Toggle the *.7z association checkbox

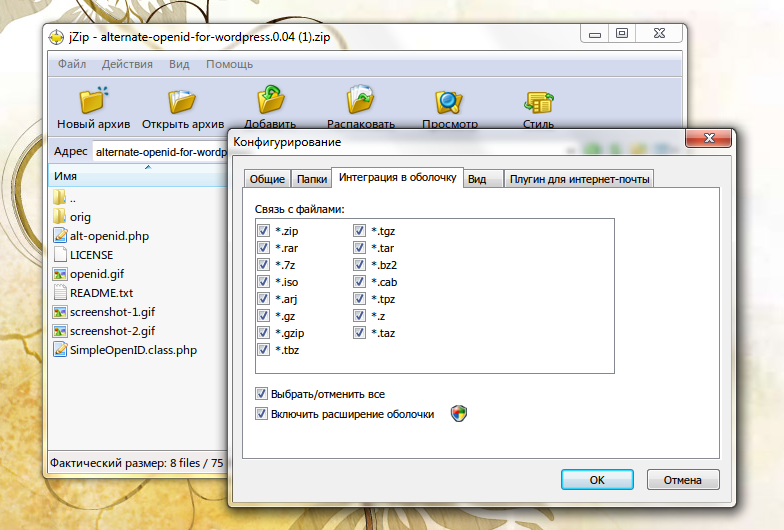point(263,264)
